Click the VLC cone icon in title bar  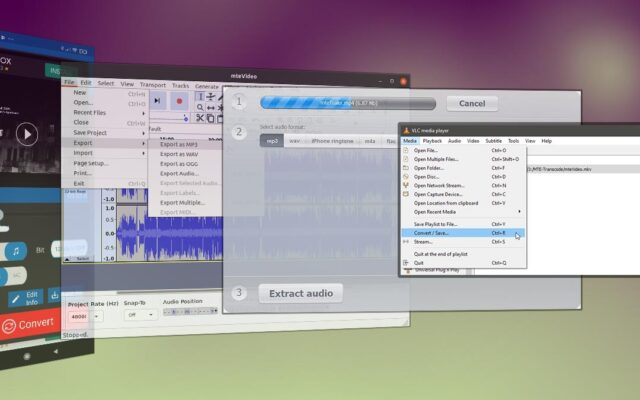[x=406, y=131]
